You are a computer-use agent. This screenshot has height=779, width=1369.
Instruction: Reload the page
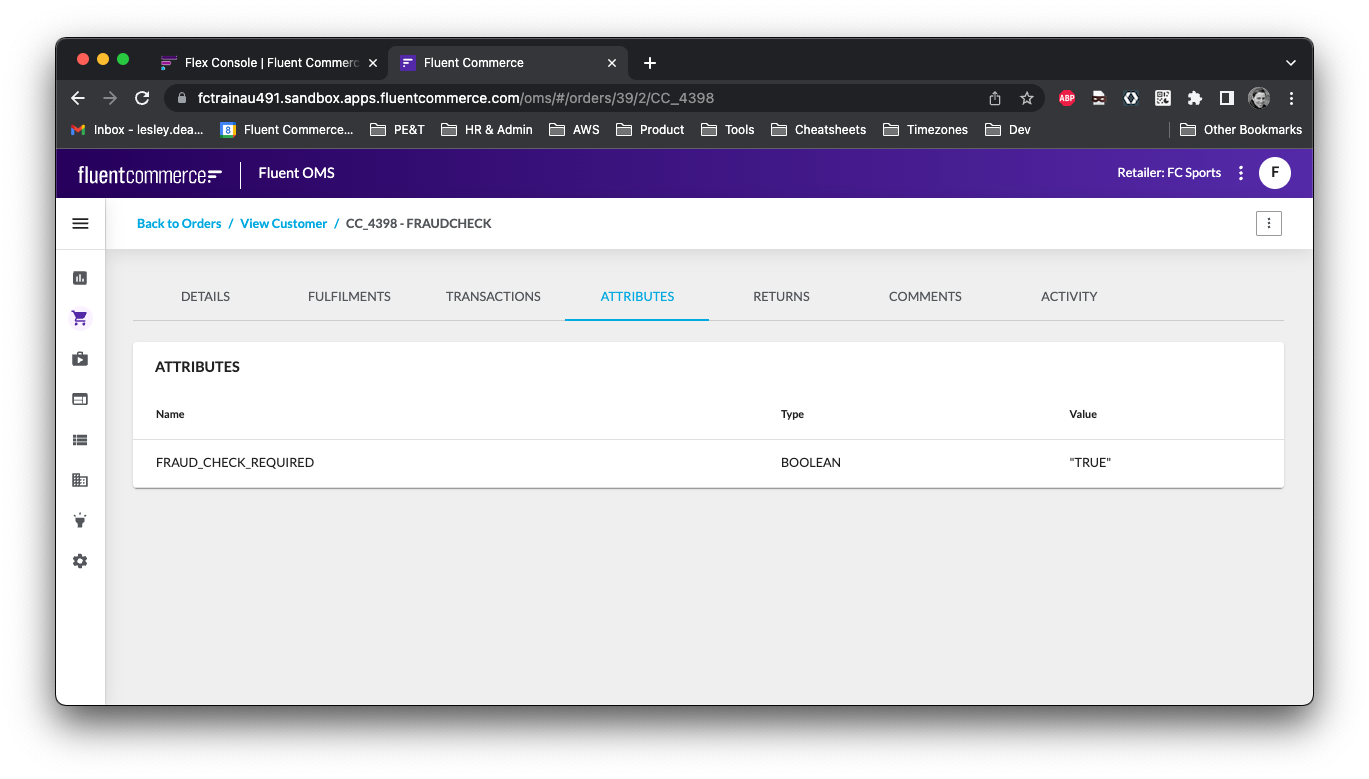[x=142, y=98]
